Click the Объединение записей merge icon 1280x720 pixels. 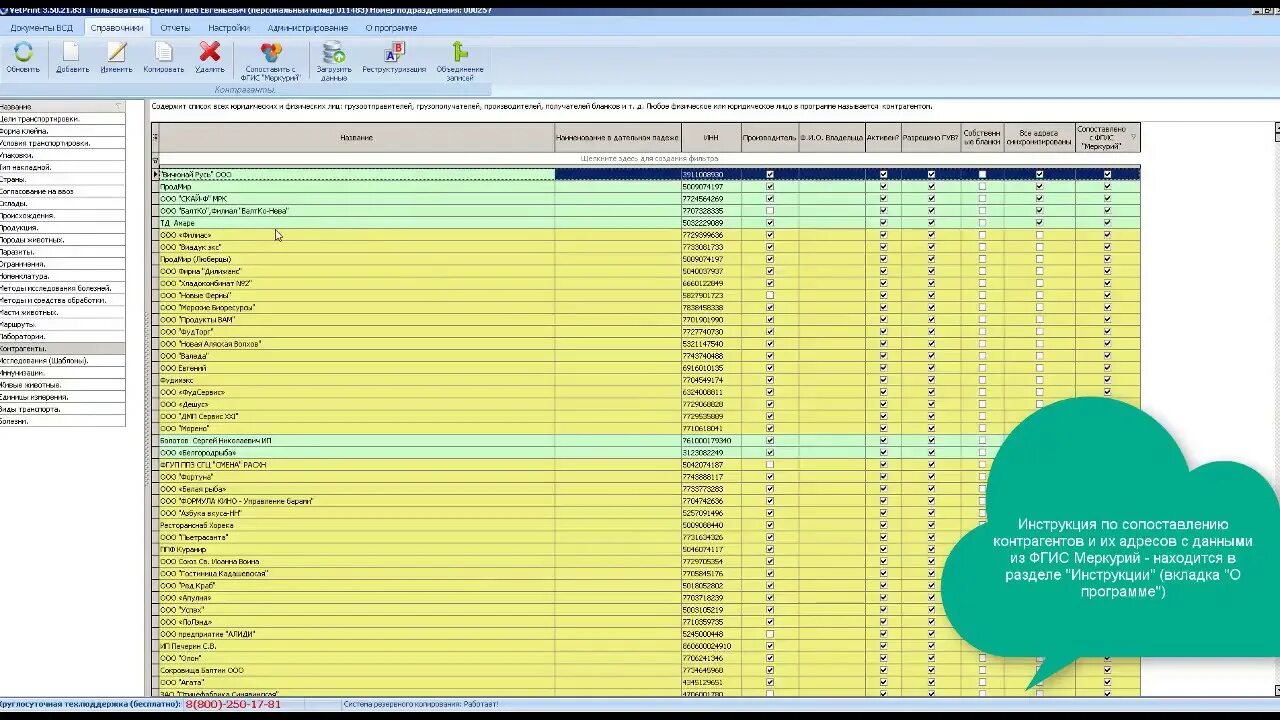point(460,52)
